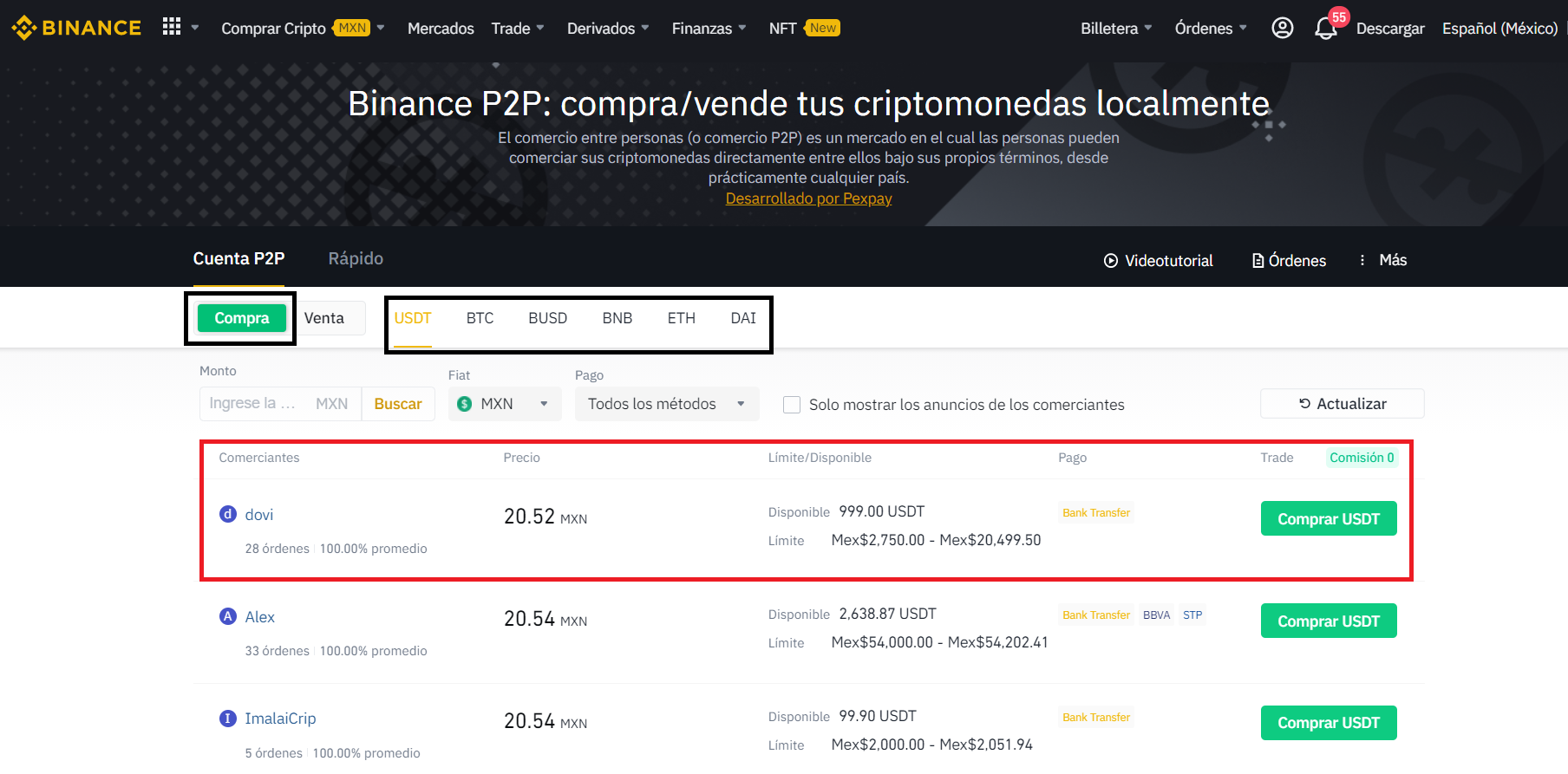Image resolution: width=1568 pixels, height=774 pixels.
Task: Expand the Órdenes dropdown in top navigation
Action: click(1243, 28)
